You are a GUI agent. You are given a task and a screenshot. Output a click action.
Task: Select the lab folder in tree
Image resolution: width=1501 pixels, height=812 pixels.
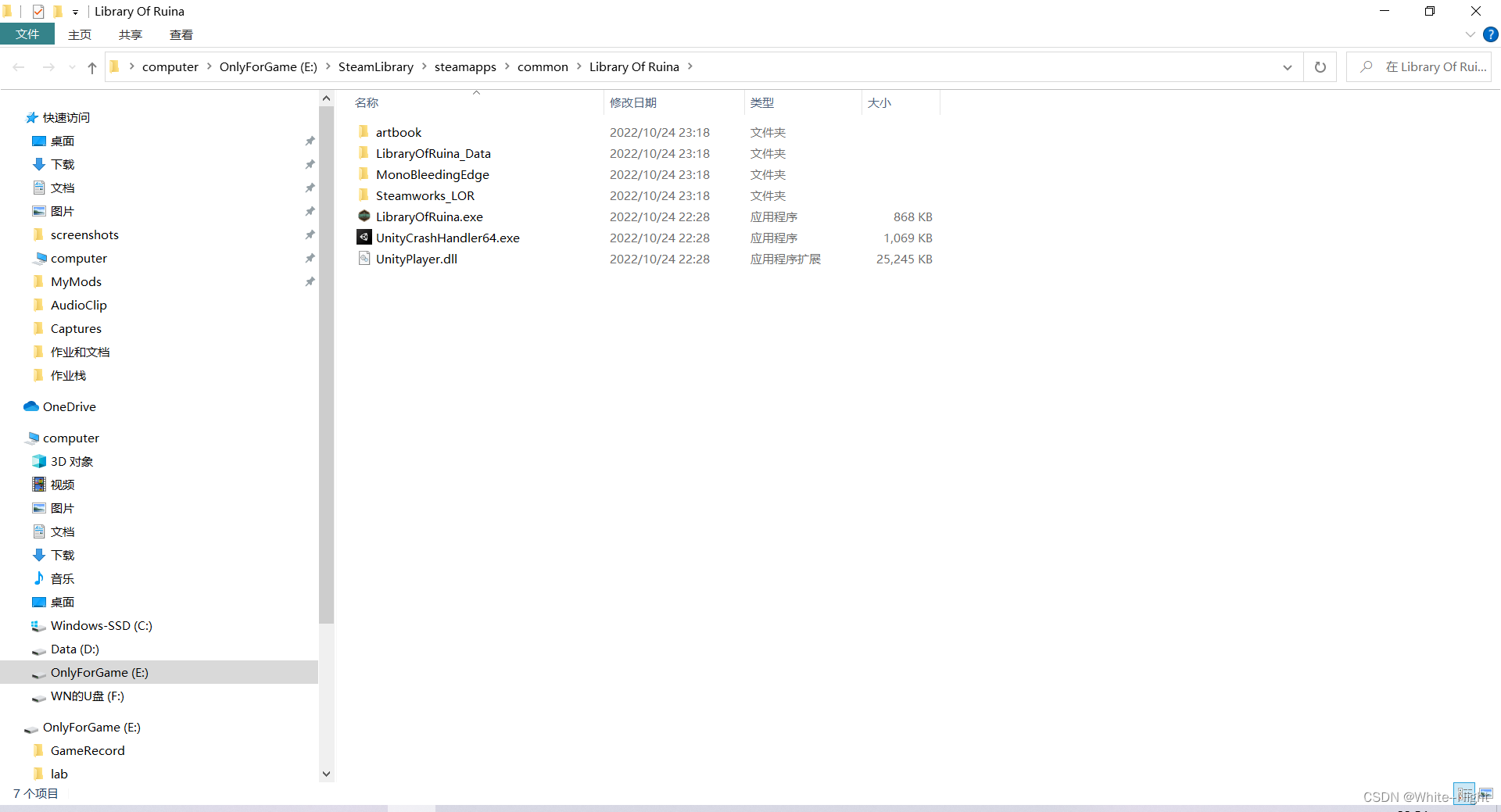(59, 774)
